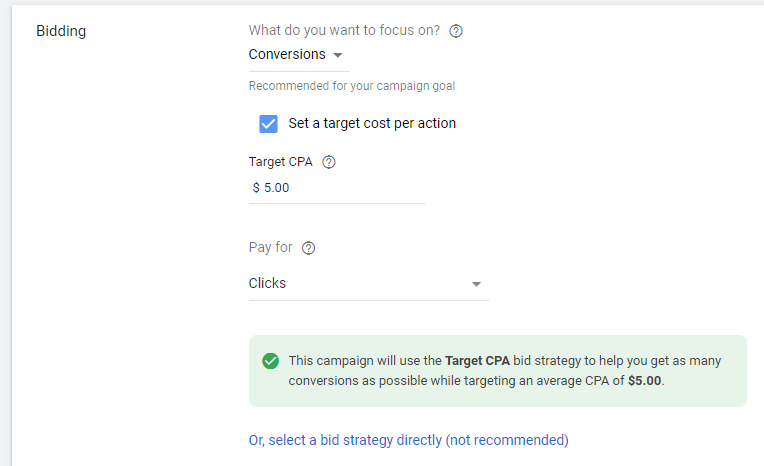This screenshot has width=764, height=466.
Task: Click the 'Set a target cost per action' label
Action: (x=372, y=123)
